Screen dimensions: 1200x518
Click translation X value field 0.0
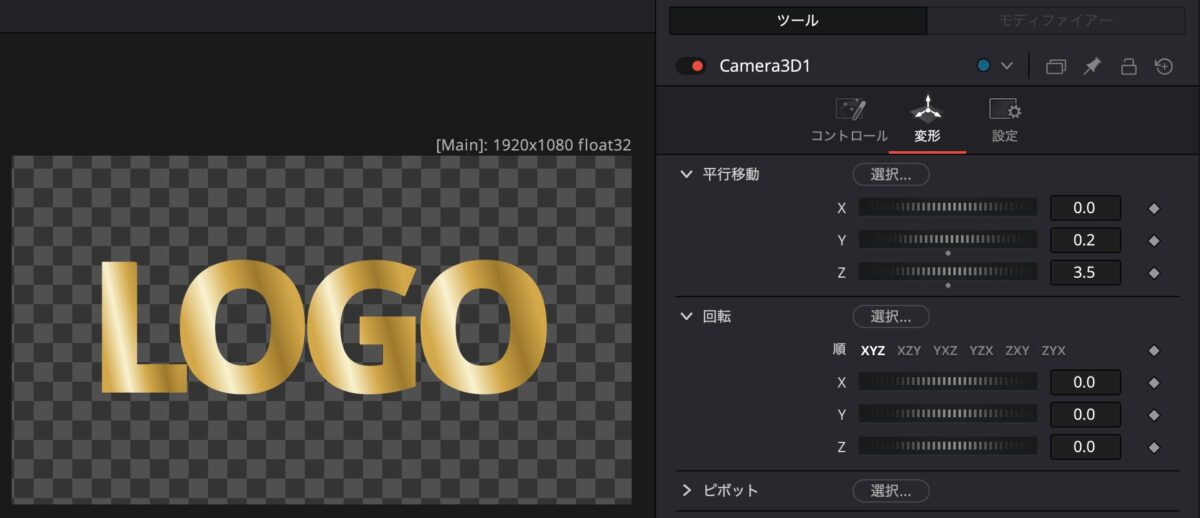point(1085,208)
